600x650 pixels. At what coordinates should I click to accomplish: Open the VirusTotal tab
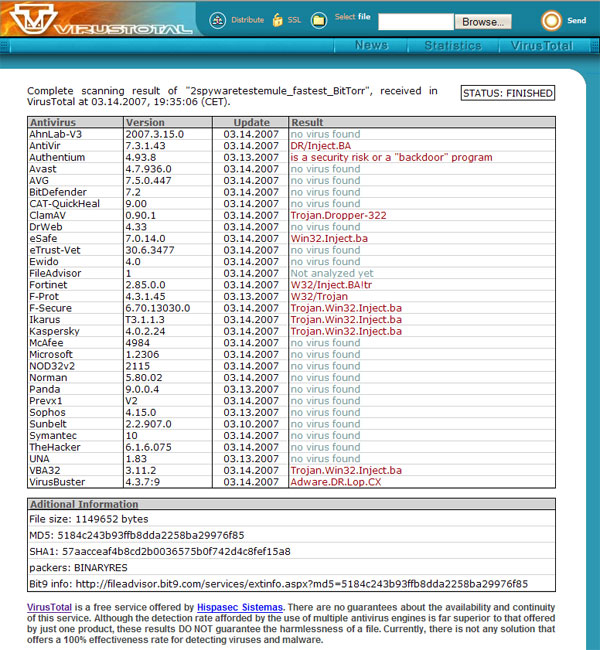click(542, 46)
